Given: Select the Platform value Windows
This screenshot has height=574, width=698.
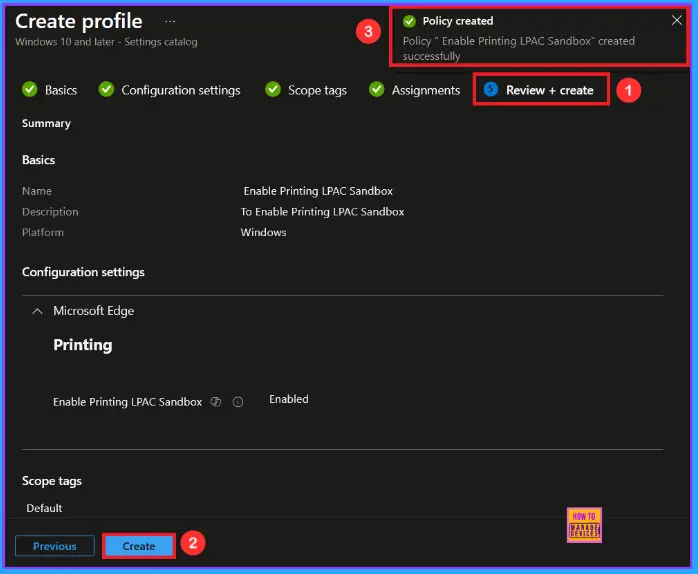Looking at the screenshot, I should pyautogui.click(x=264, y=232).
